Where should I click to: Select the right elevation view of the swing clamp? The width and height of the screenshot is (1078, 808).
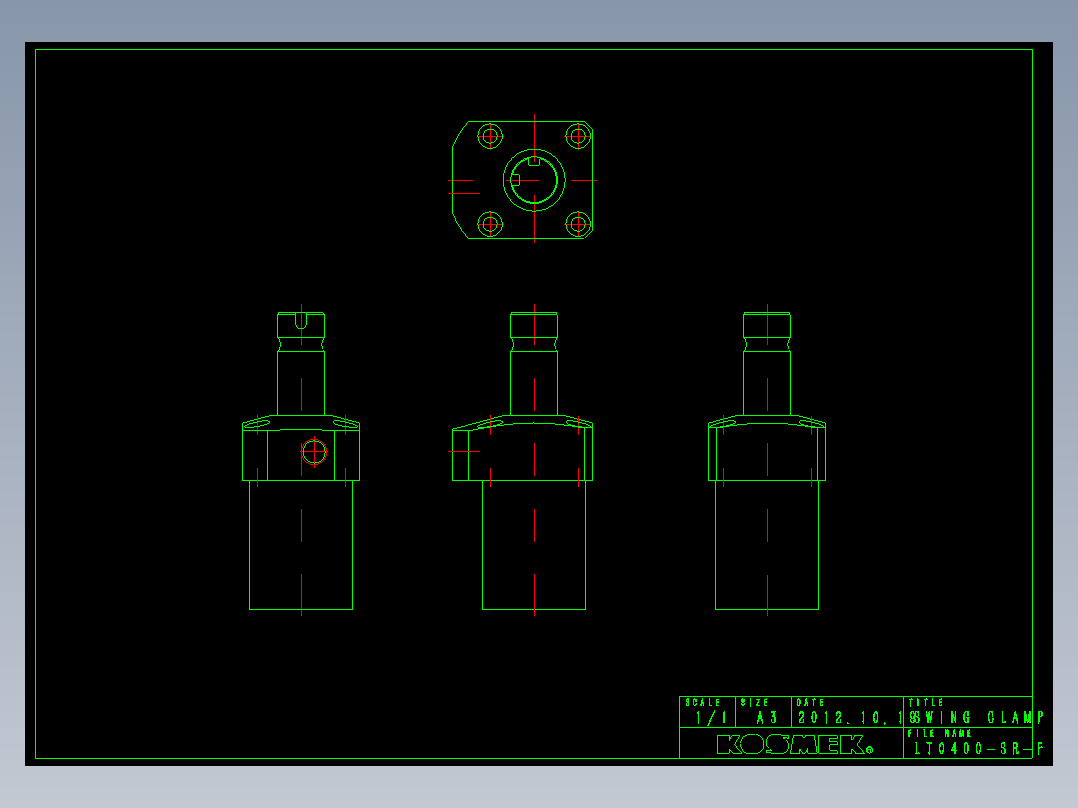coord(767,461)
